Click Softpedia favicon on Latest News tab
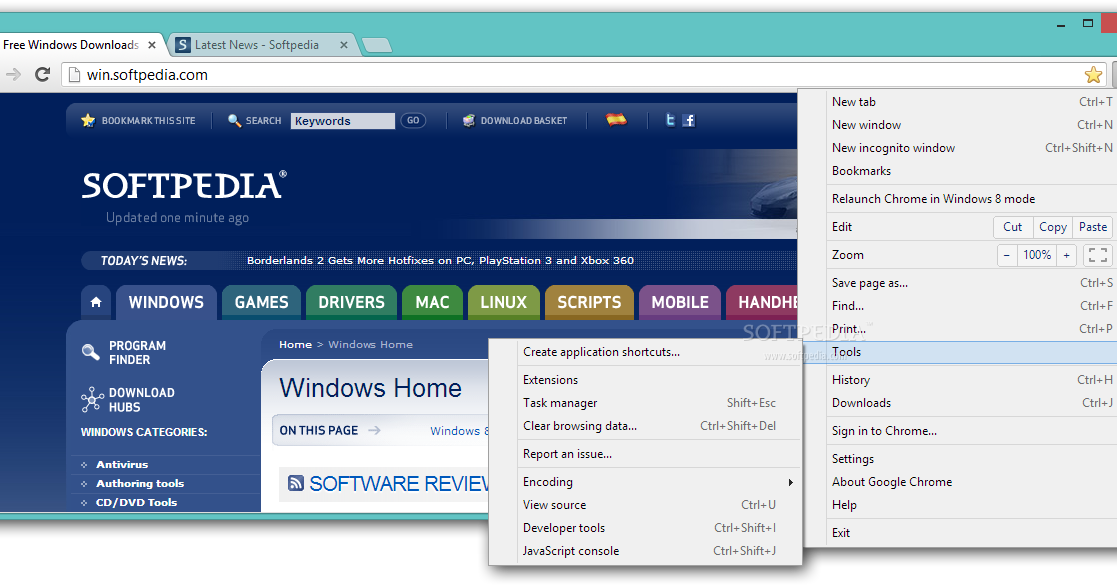Viewport: 1117px width, 586px height. click(x=183, y=45)
